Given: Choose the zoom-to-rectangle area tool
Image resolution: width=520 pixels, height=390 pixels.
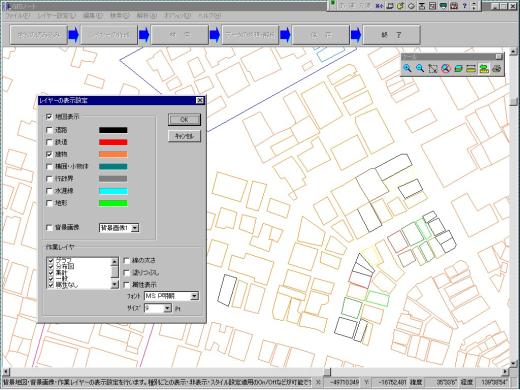Looking at the screenshot, I should tap(433, 69).
